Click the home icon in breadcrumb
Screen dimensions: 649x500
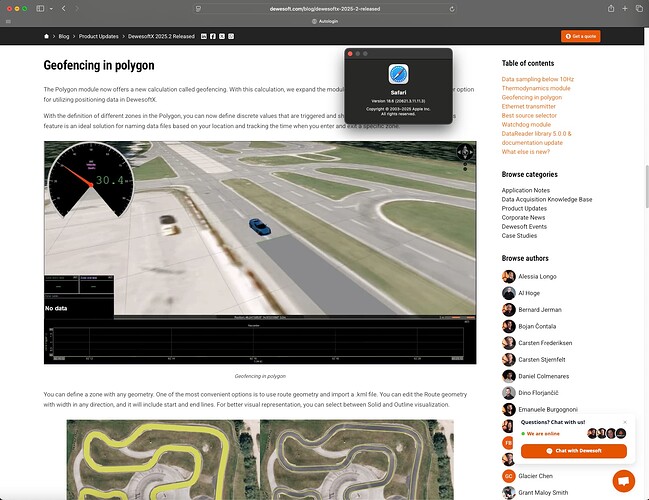pos(47,36)
